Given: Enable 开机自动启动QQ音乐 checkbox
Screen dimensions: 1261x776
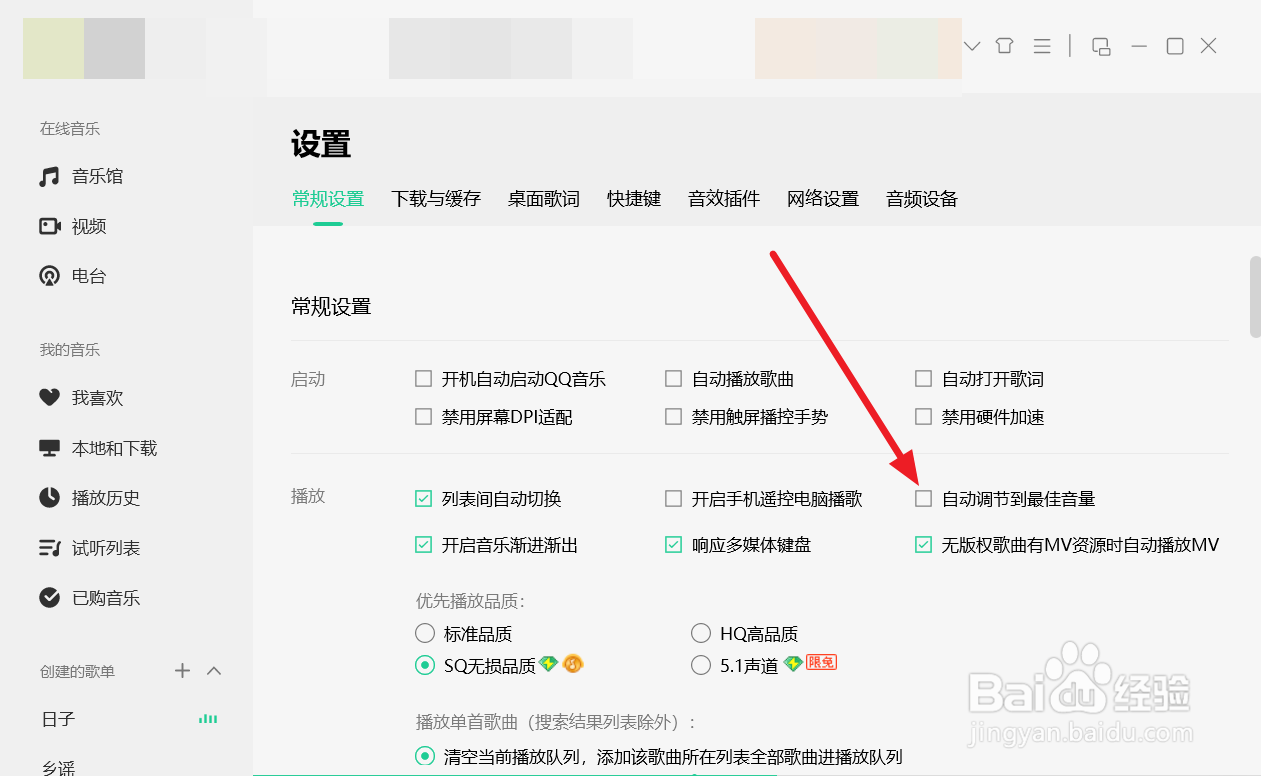Looking at the screenshot, I should (424, 379).
